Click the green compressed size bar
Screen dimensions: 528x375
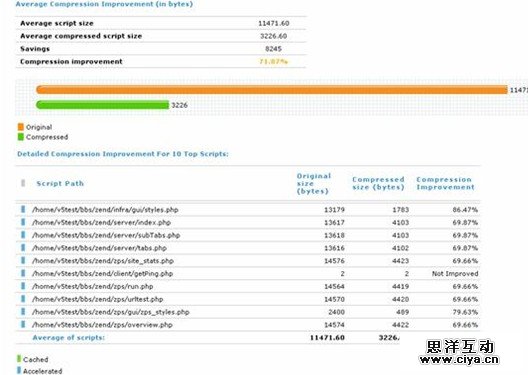coord(102,105)
